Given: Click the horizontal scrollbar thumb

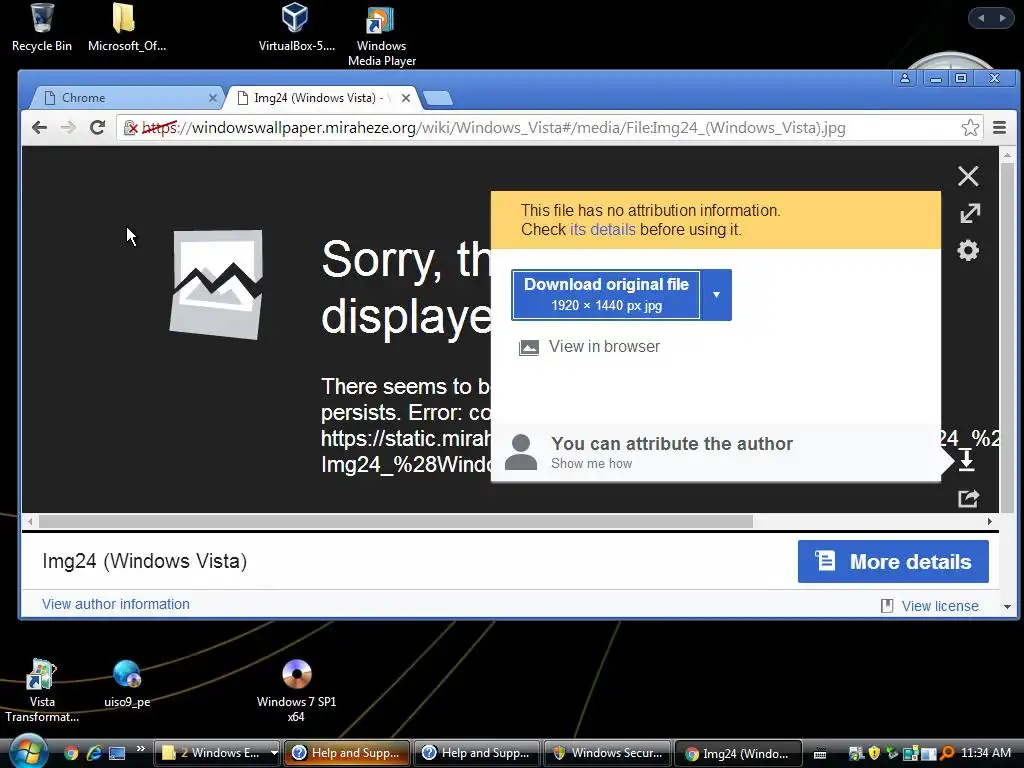Looking at the screenshot, I should [395, 522].
